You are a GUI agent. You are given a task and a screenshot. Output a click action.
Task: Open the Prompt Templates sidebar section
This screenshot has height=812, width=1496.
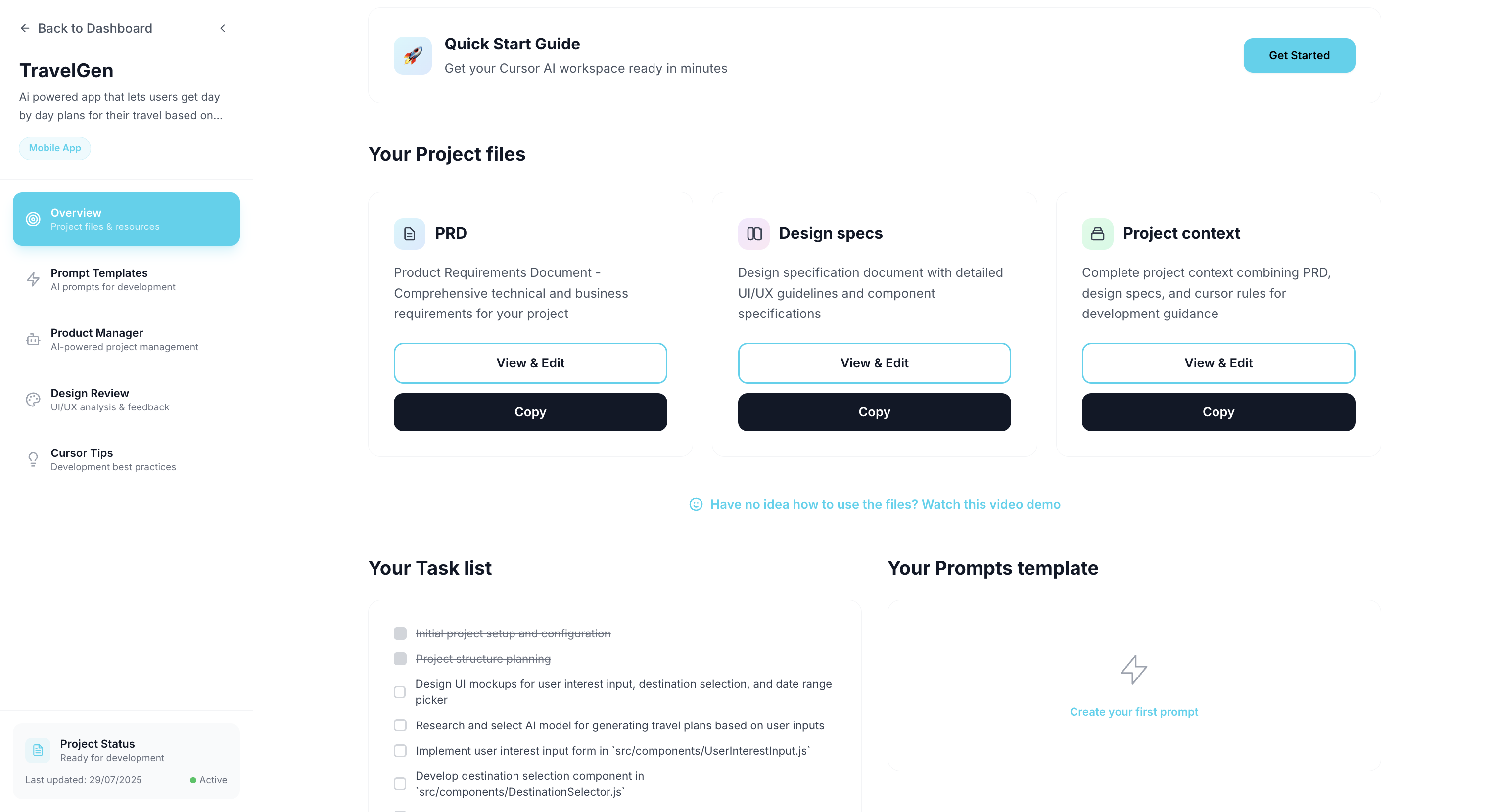click(x=126, y=279)
